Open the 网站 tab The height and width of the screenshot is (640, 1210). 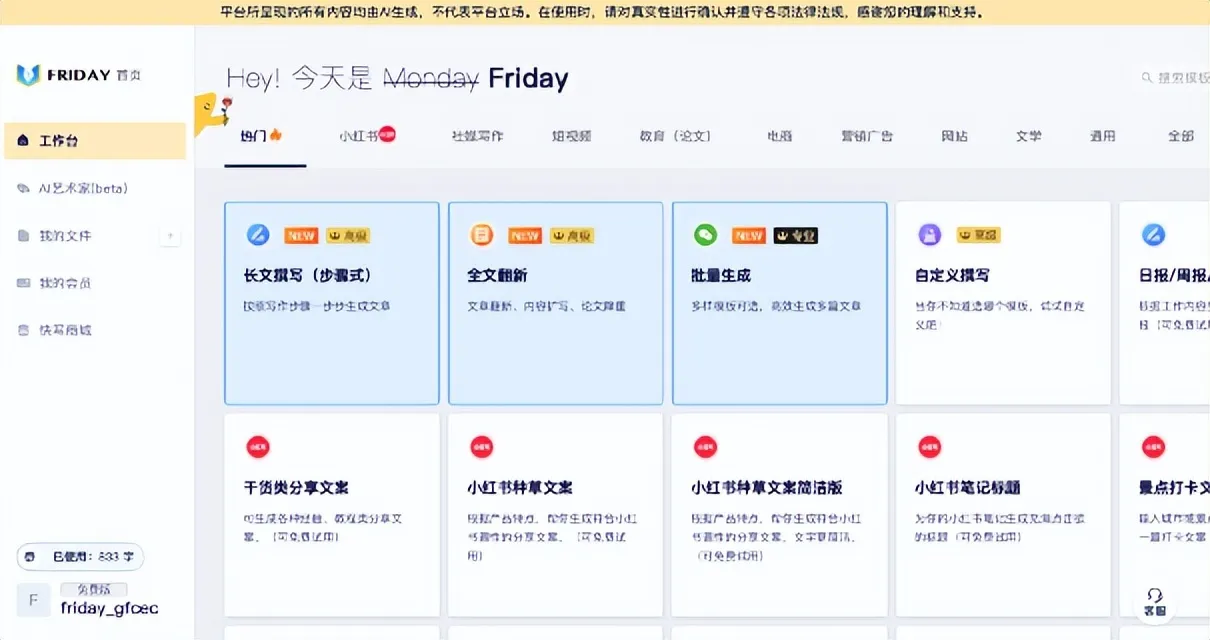[x=954, y=136]
